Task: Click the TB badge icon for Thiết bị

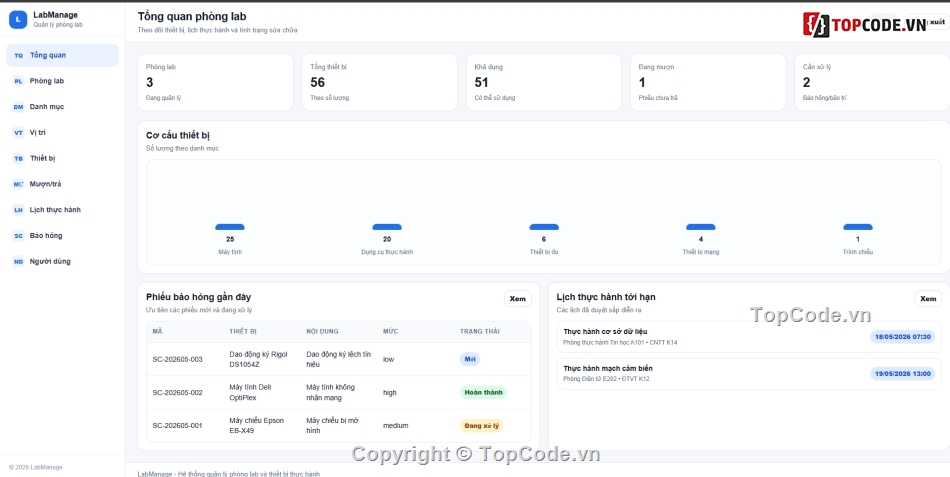Action: click(x=18, y=158)
